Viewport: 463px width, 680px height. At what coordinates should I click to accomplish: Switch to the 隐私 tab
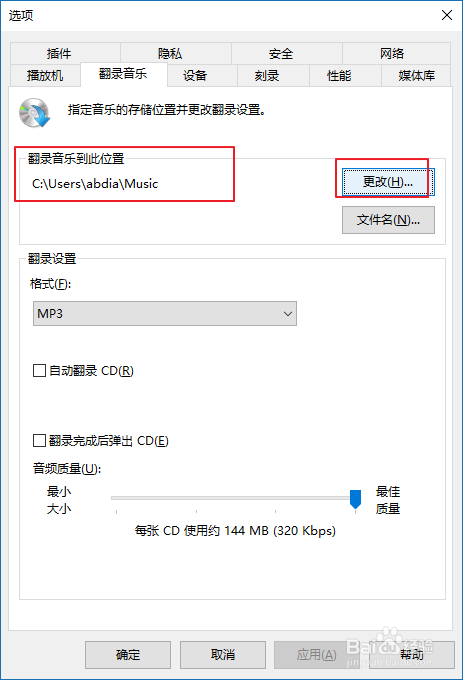[170, 53]
